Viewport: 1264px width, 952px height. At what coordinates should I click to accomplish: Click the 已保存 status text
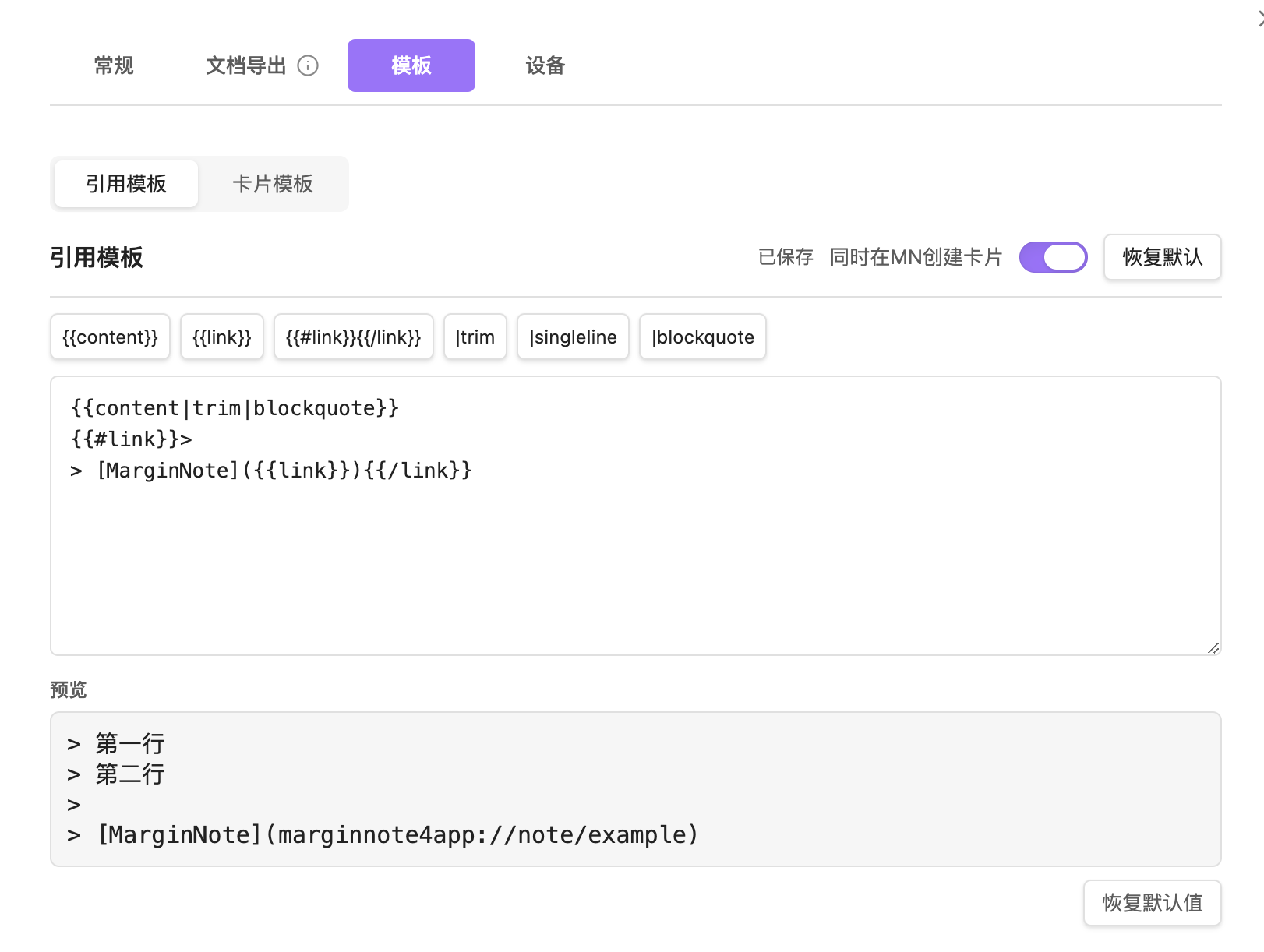(x=786, y=257)
